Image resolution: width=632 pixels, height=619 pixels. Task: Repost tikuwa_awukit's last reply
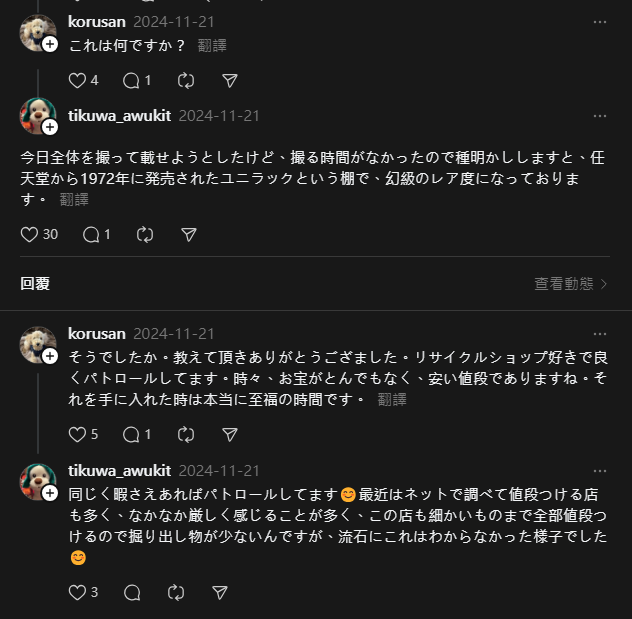(176, 592)
